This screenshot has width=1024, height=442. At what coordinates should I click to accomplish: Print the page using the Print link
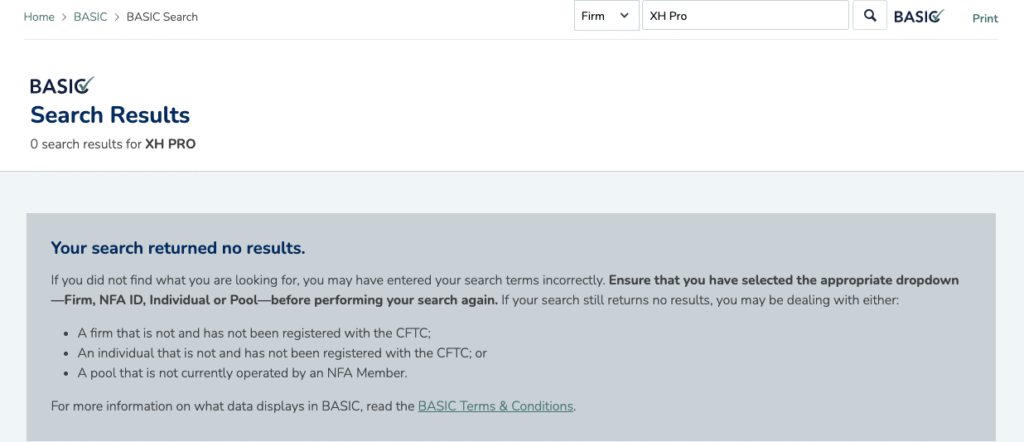[985, 18]
